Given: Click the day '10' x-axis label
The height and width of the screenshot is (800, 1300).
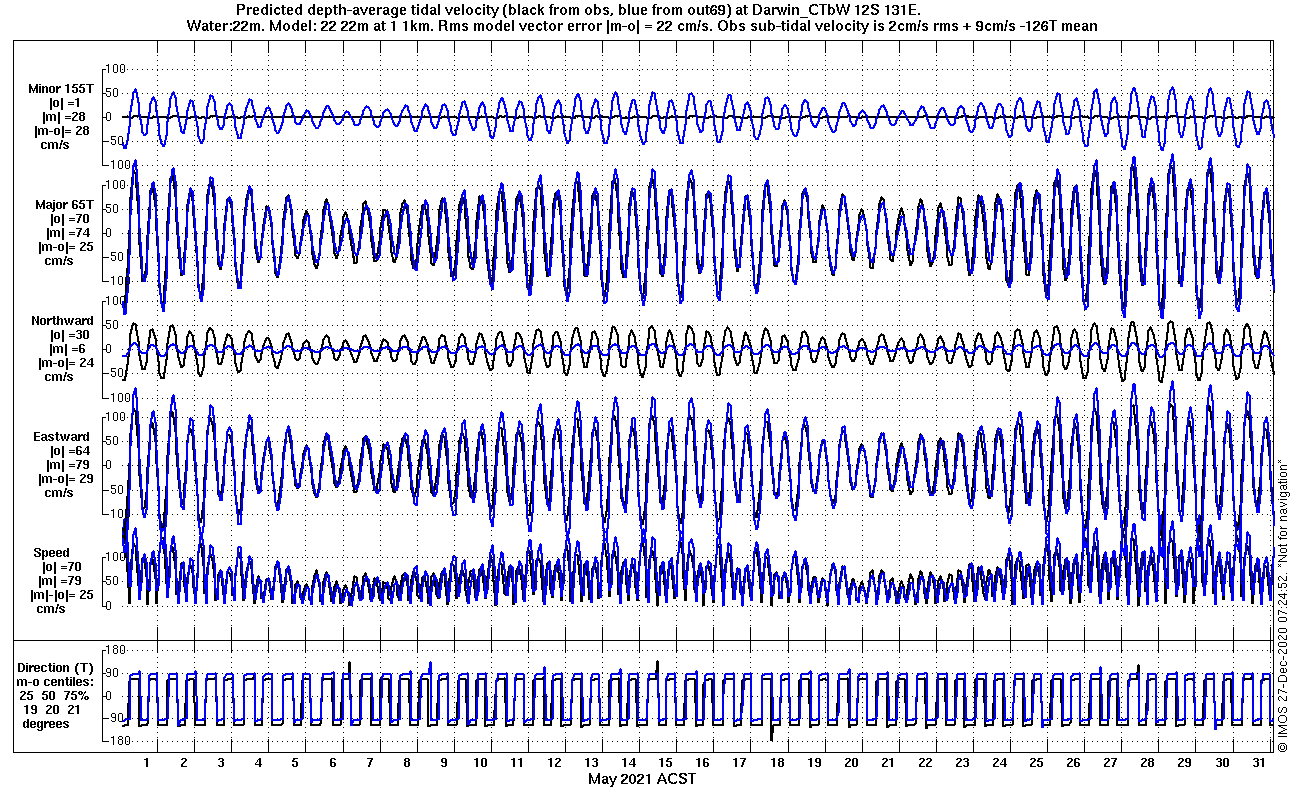Looking at the screenshot, I should pos(481,763).
